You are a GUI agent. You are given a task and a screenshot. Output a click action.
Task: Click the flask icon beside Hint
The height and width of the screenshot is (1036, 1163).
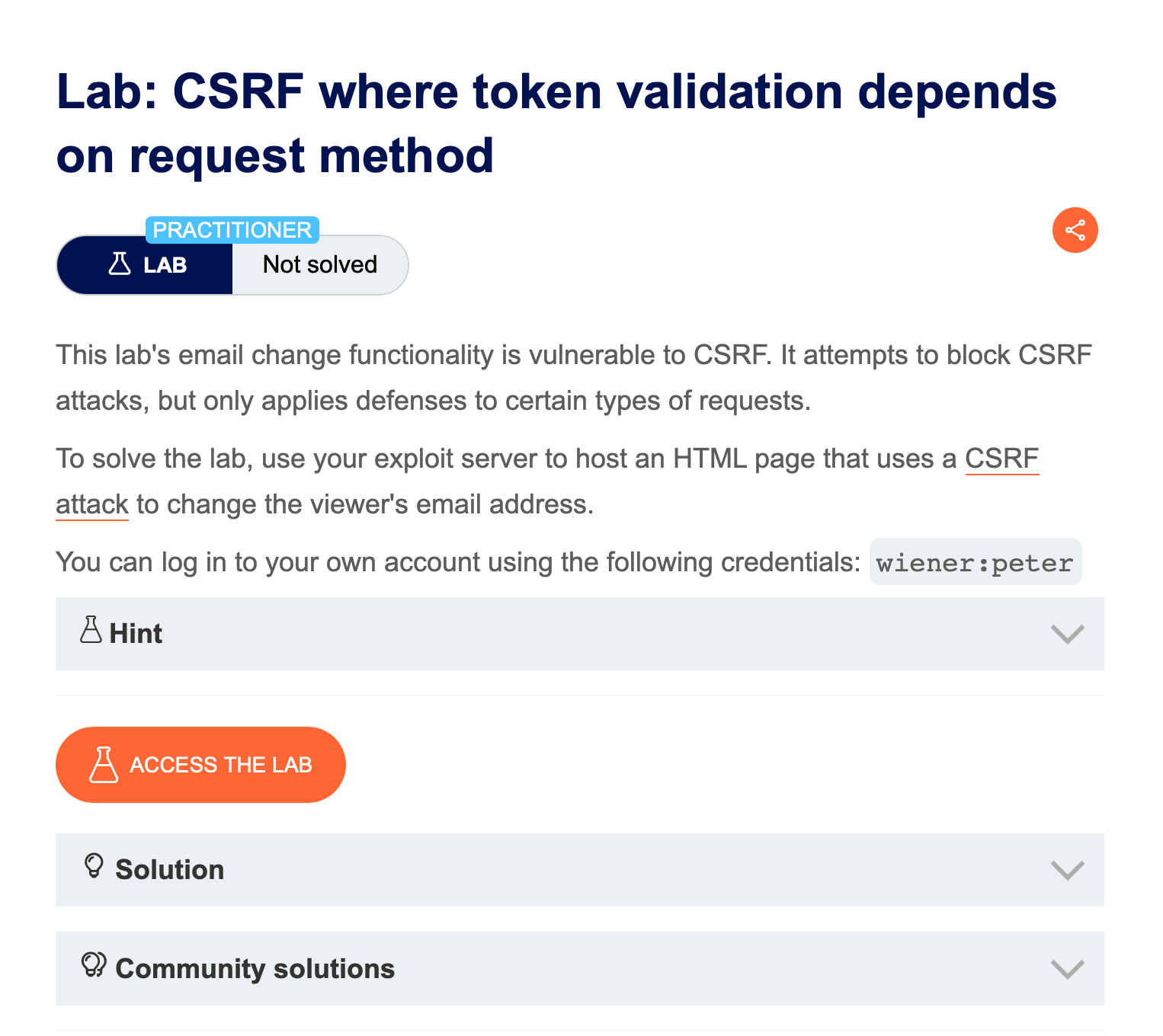point(91,630)
